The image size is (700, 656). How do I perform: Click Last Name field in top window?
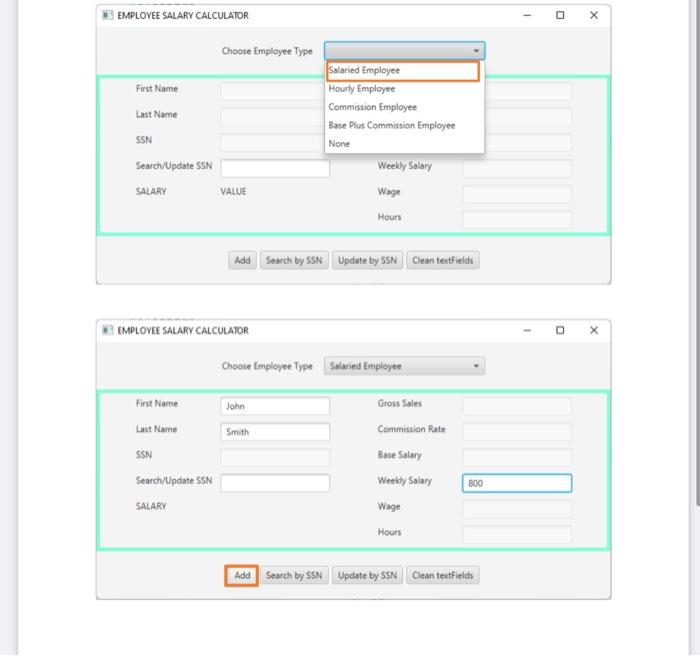coord(272,117)
